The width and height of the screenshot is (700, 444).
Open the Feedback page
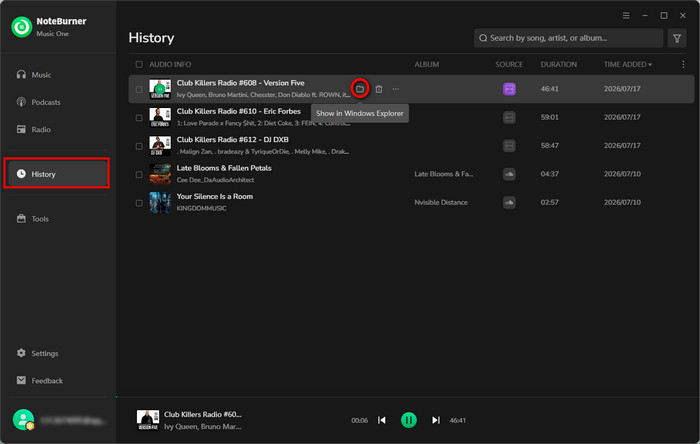[56, 380]
